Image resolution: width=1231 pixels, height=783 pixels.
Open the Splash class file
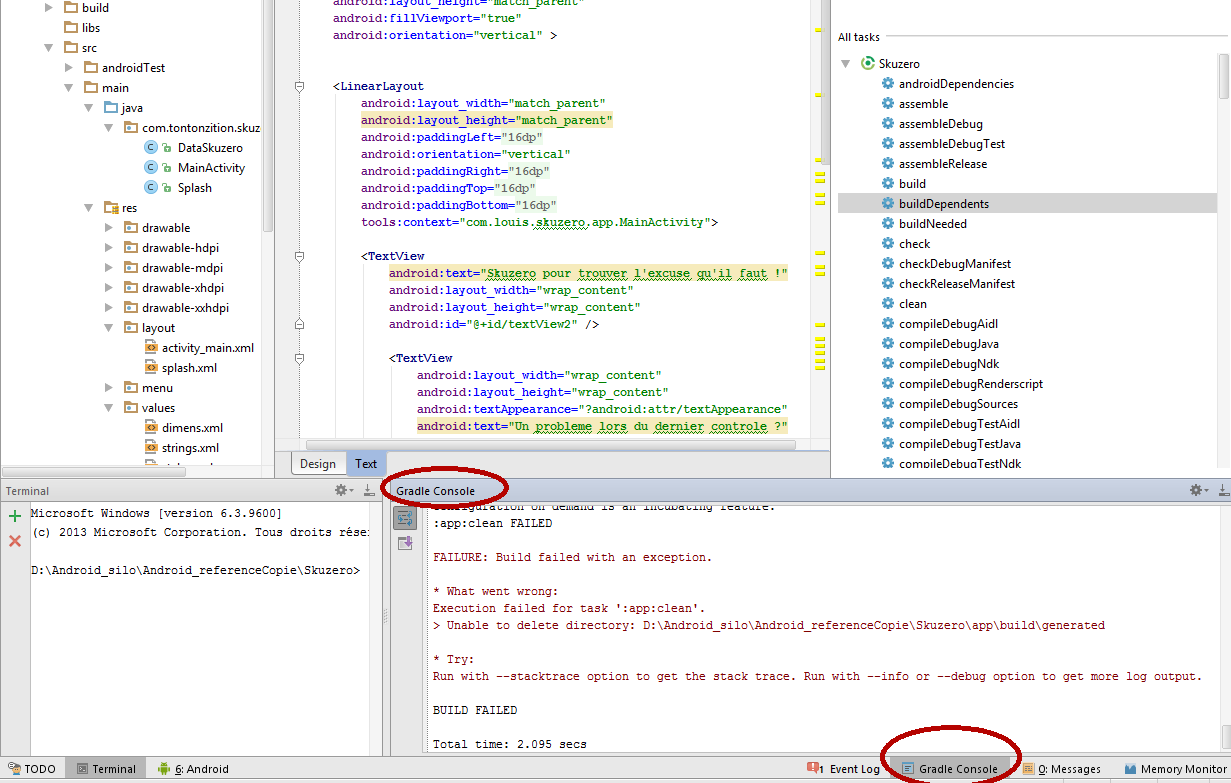(195, 188)
